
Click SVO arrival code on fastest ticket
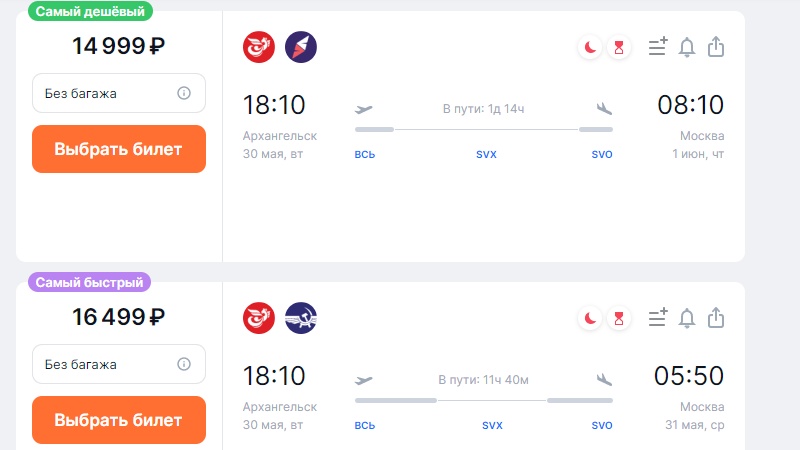point(602,425)
